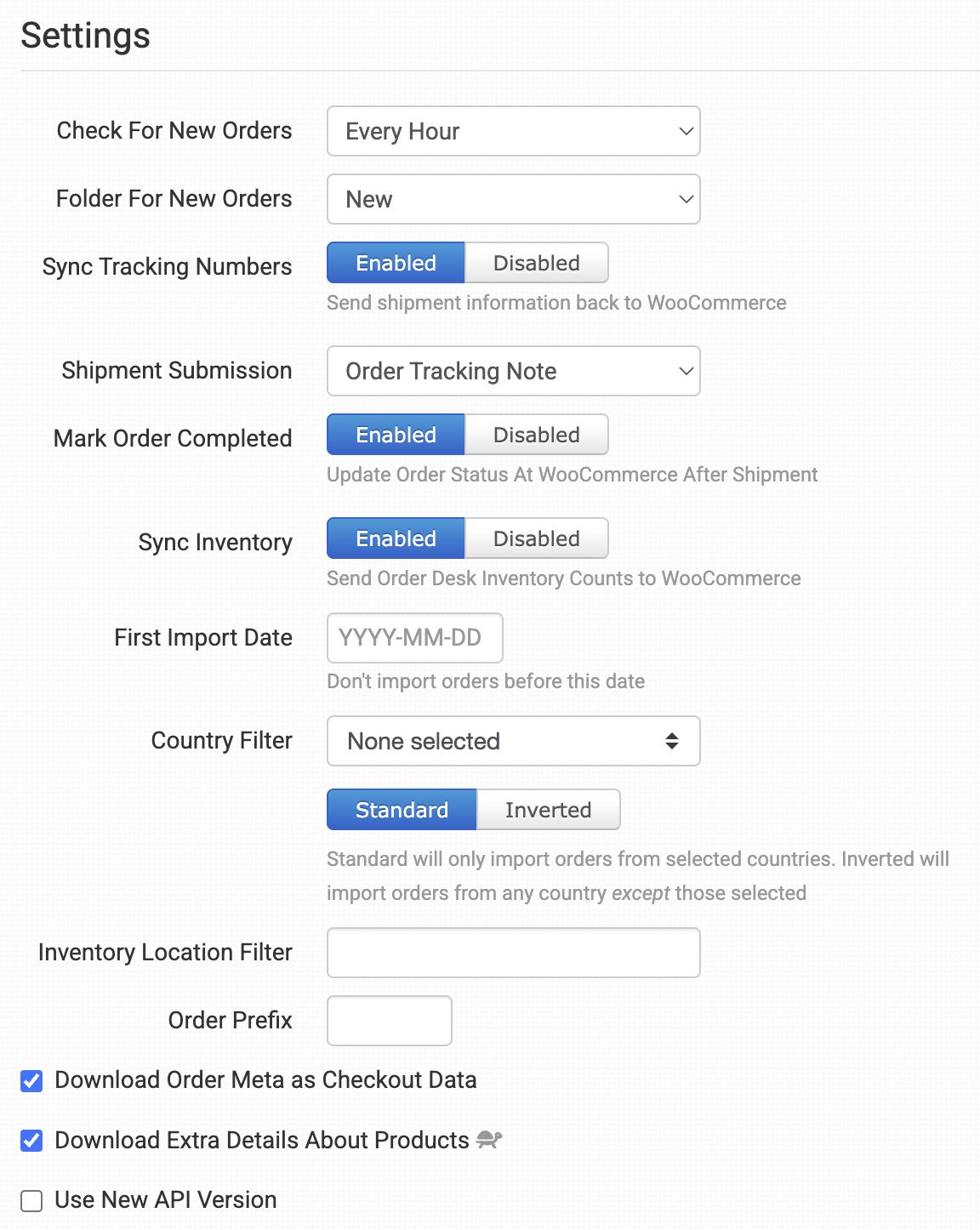Expand the Folder For New Orders dropdown

point(513,199)
